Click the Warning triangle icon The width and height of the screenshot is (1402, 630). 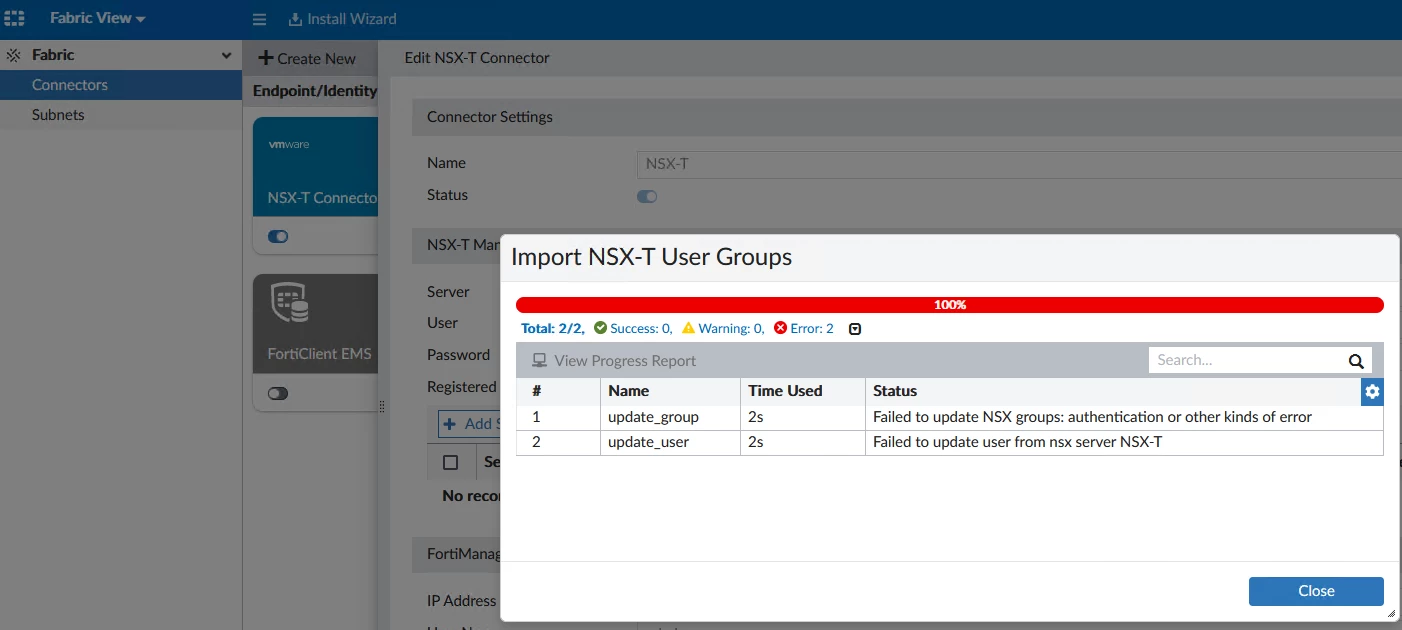688,328
